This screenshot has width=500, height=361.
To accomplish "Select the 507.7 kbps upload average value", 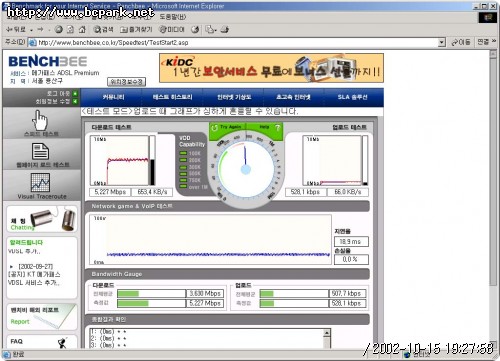I will pyautogui.click(x=347, y=294).
